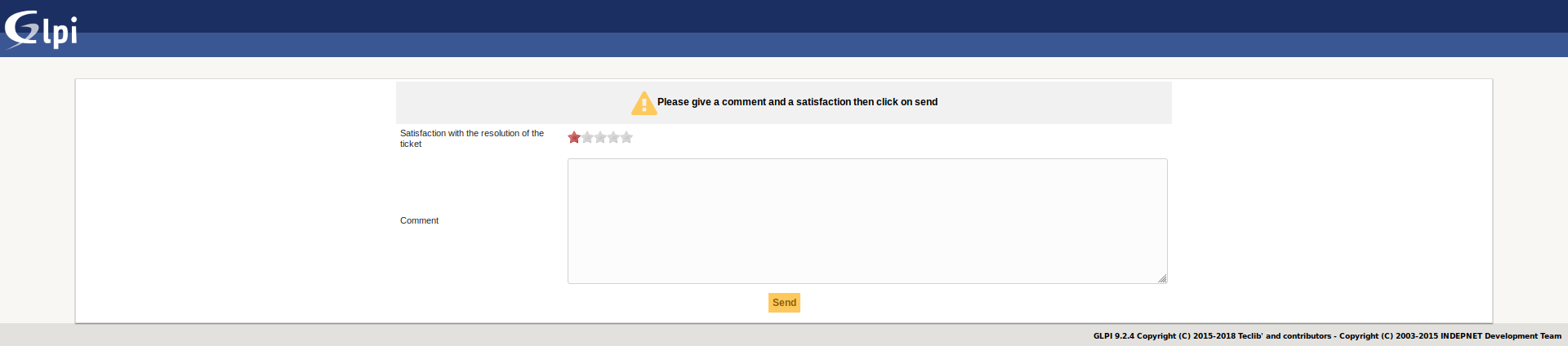Choose the third star for satisfaction
This screenshot has height=346, width=1568.
600,137
